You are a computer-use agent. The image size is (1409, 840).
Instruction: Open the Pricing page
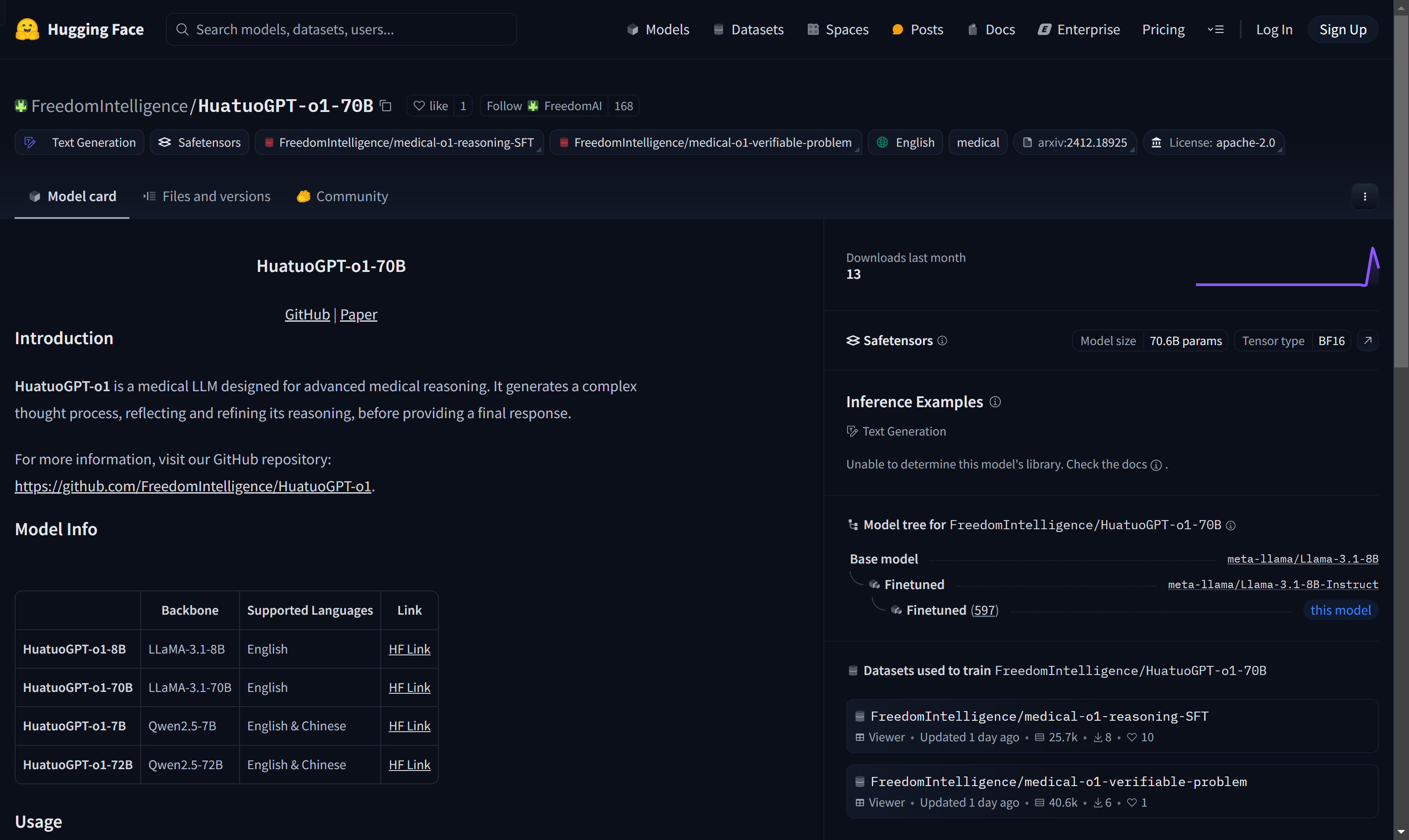[x=1163, y=29]
